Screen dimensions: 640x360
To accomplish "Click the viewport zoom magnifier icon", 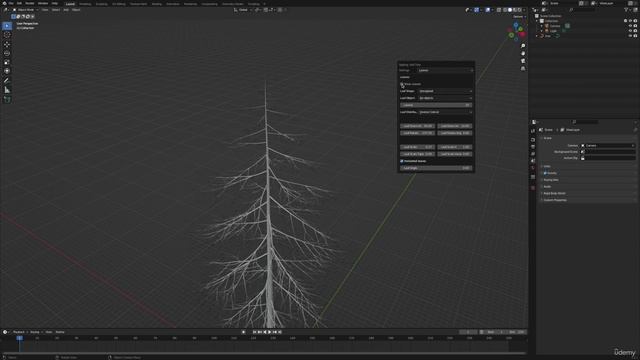I will (523, 46).
